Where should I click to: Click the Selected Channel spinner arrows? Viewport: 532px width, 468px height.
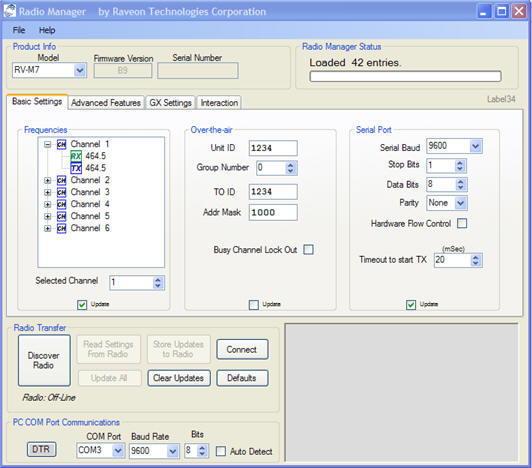158,283
